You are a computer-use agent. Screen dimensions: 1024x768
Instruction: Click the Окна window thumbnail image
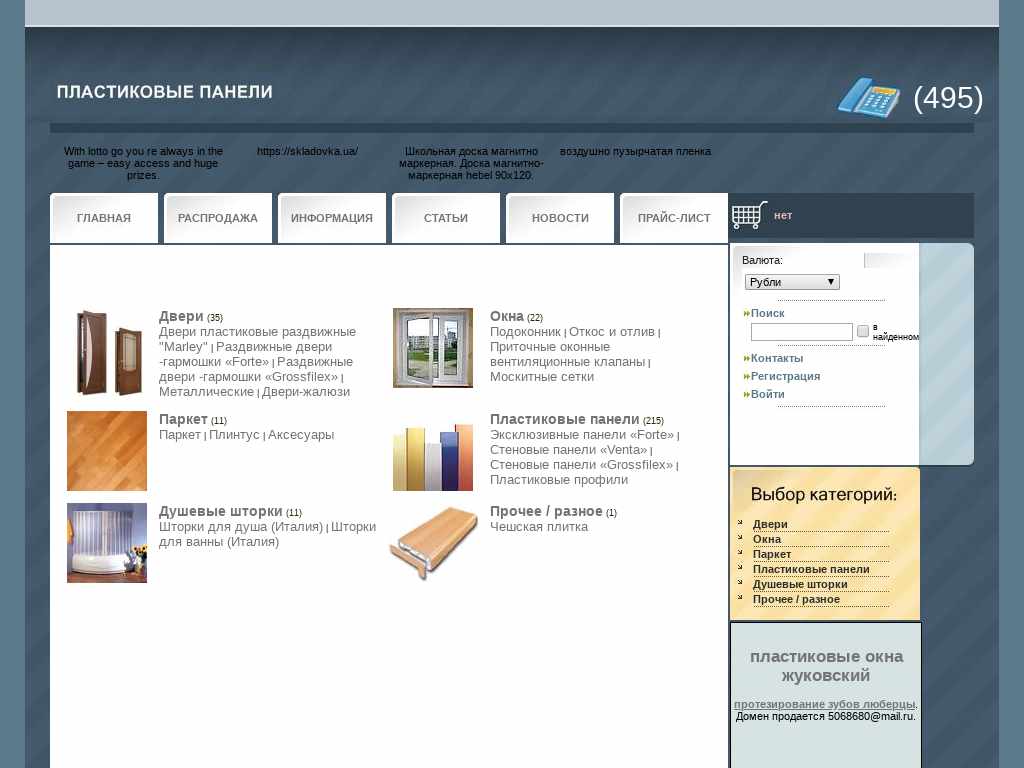point(432,348)
